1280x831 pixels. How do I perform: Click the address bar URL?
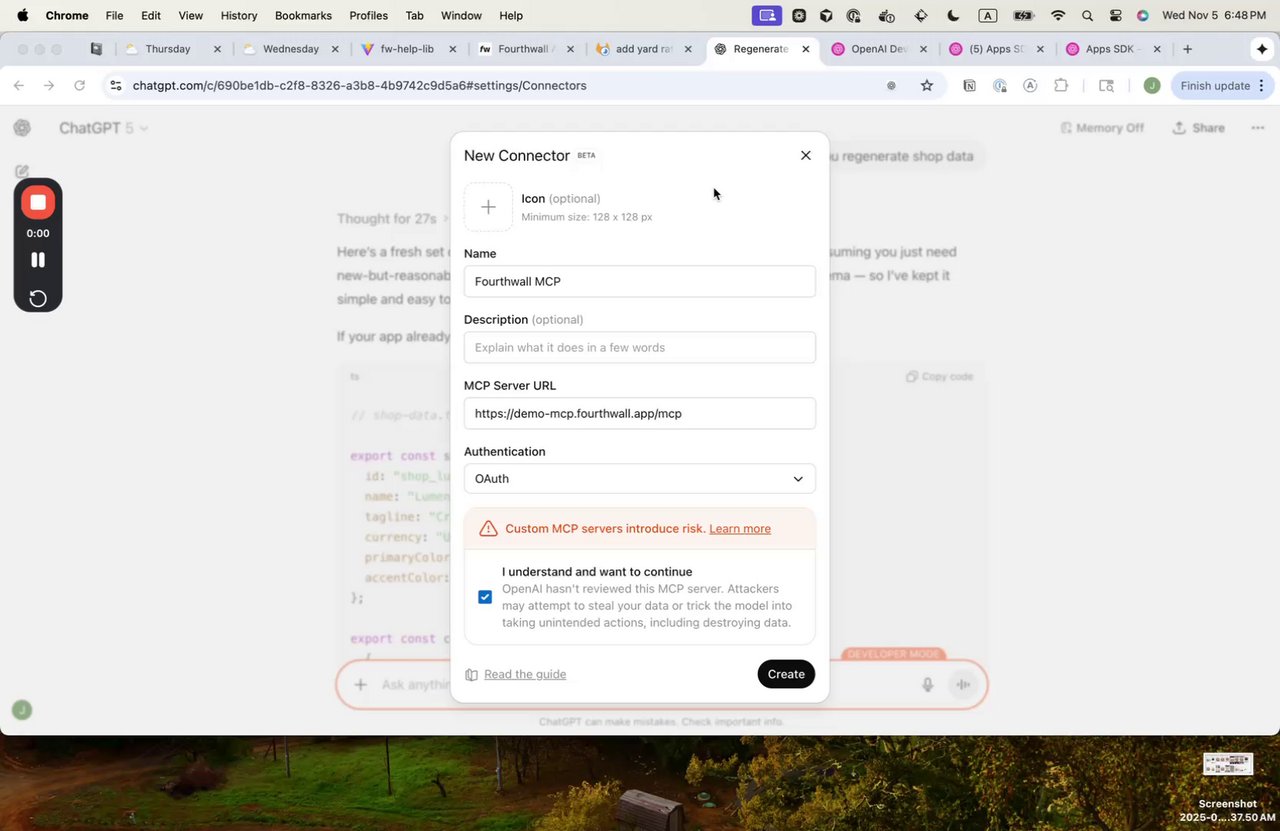pos(360,85)
